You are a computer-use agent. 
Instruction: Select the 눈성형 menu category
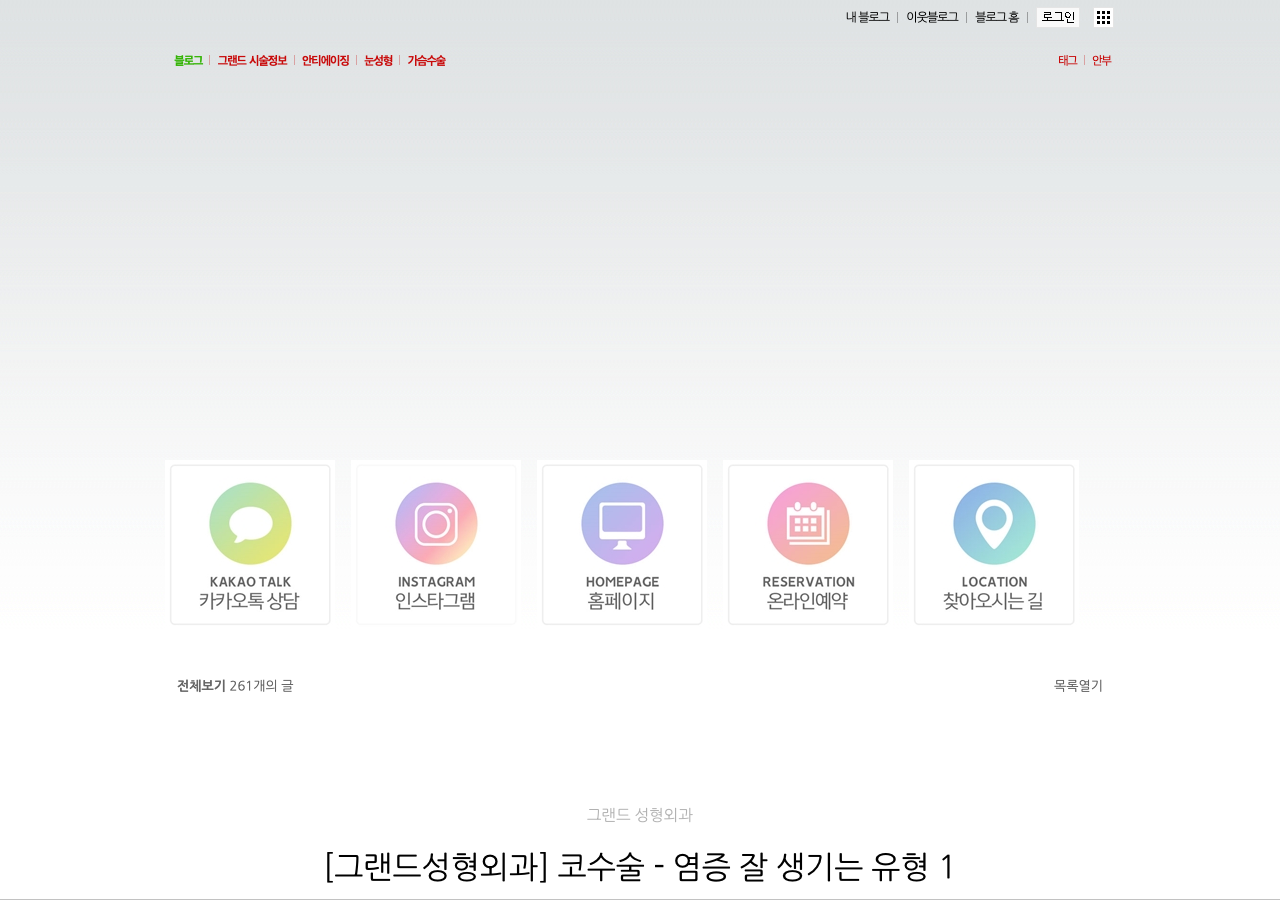point(378,61)
